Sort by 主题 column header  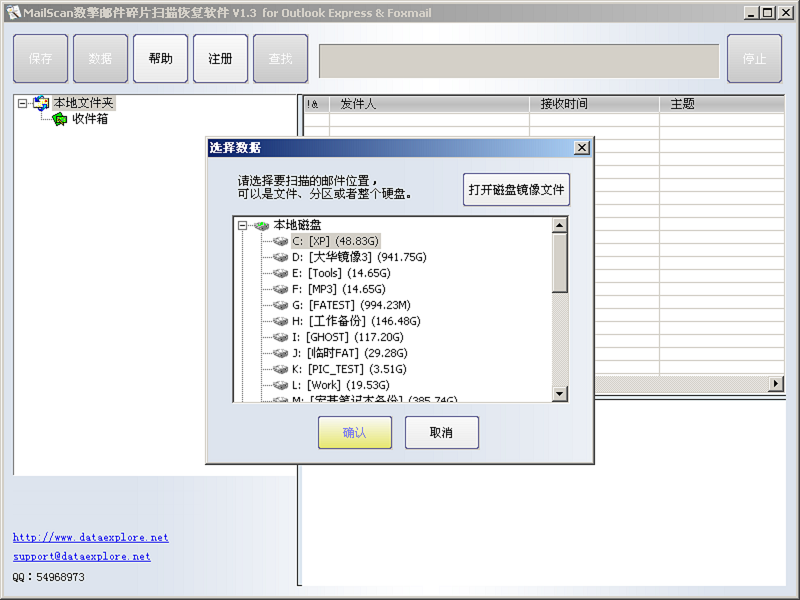[722, 104]
